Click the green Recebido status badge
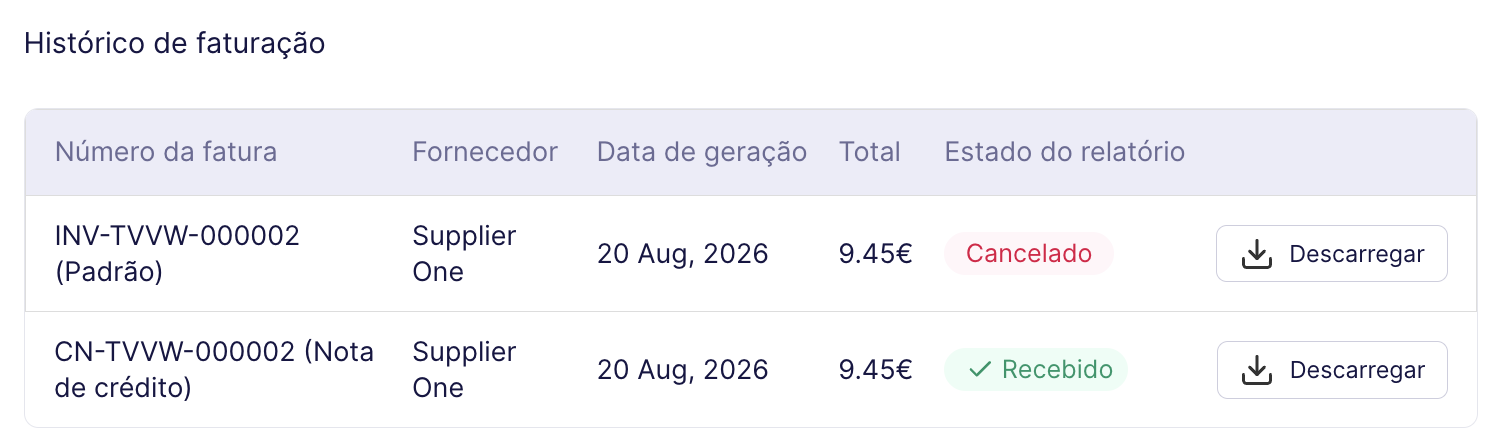The height and width of the screenshot is (448, 1504). (x=1036, y=370)
